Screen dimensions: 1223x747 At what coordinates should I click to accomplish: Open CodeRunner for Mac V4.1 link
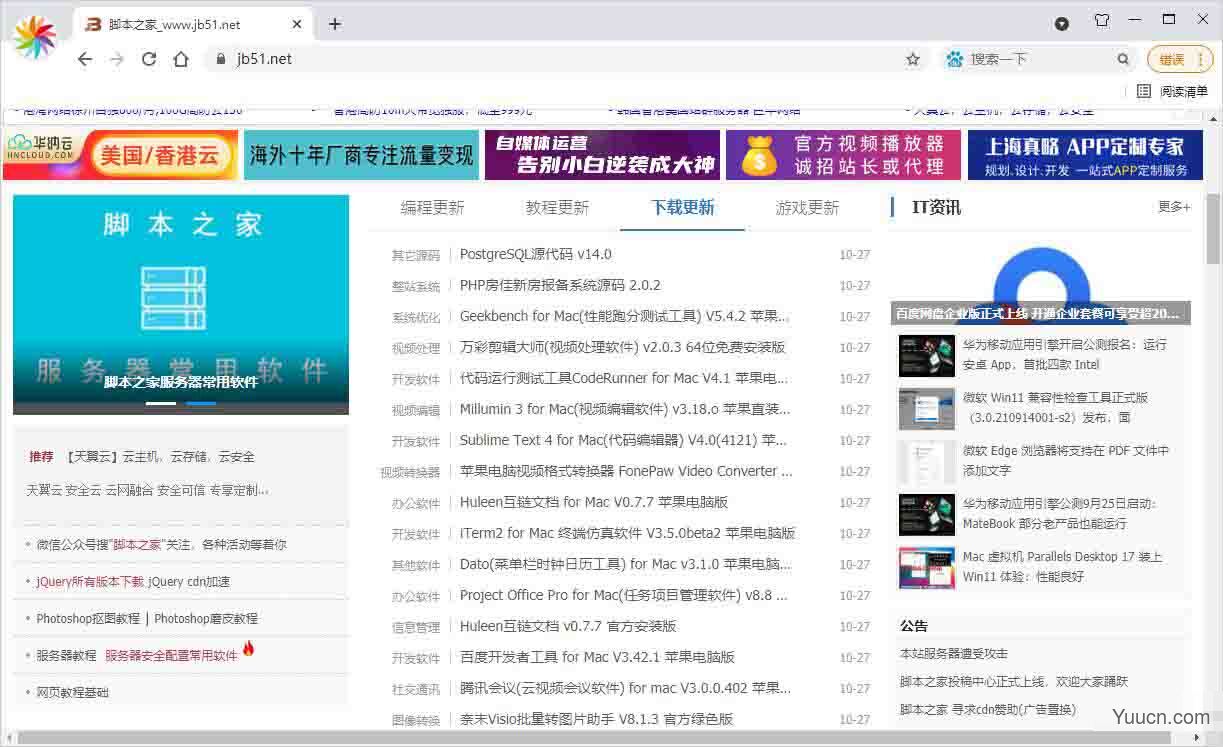point(623,378)
